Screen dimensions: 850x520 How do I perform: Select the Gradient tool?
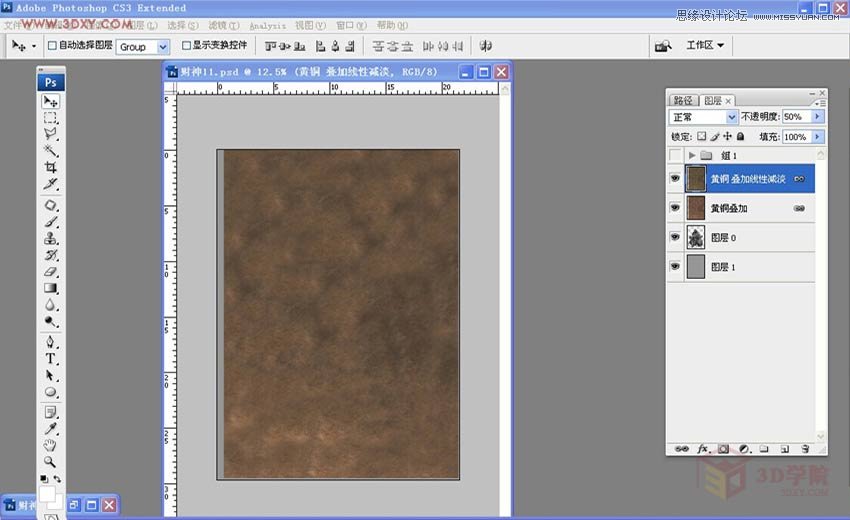pyautogui.click(x=50, y=288)
